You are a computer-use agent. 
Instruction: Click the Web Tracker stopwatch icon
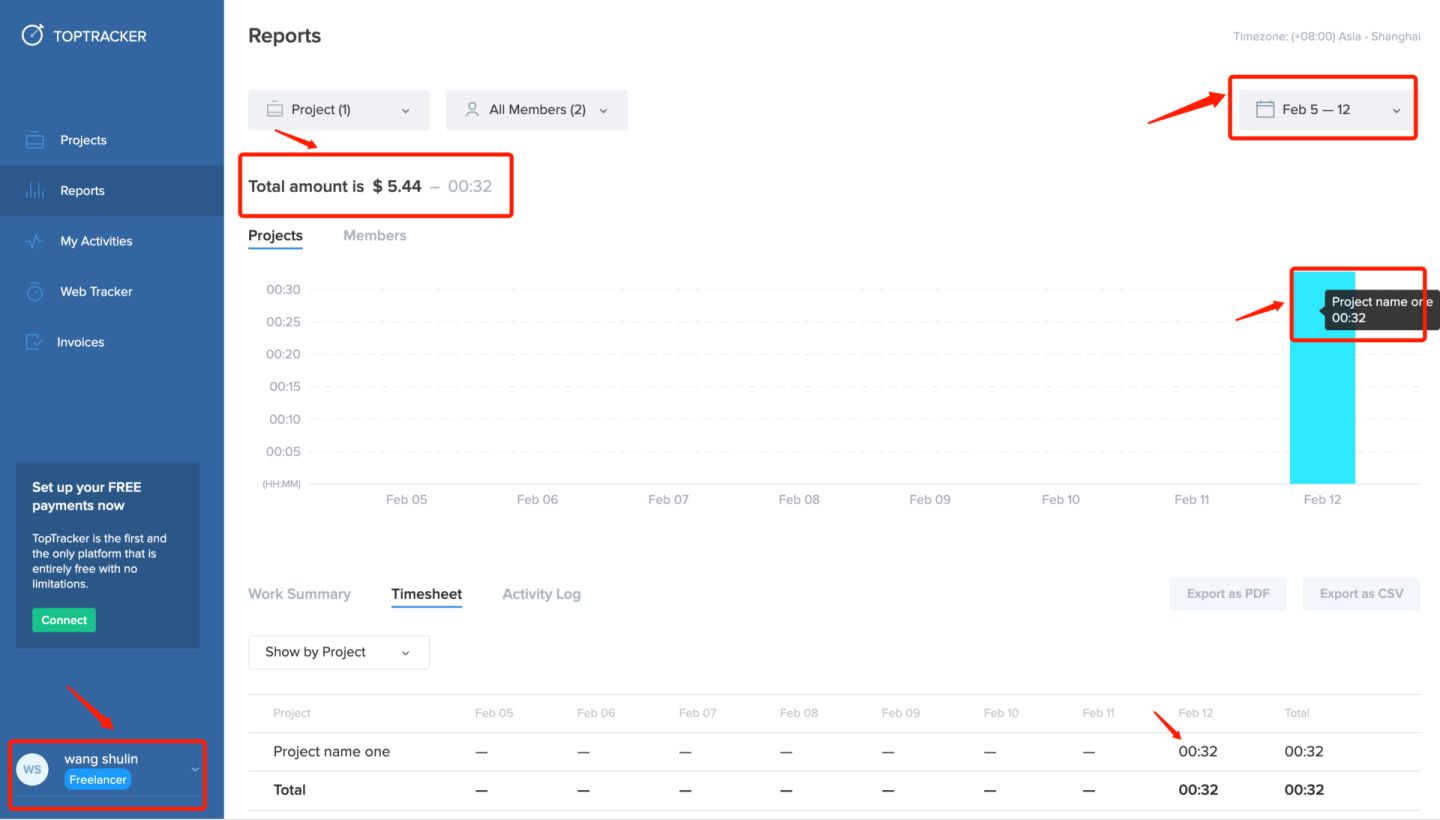click(x=35, y=292)
